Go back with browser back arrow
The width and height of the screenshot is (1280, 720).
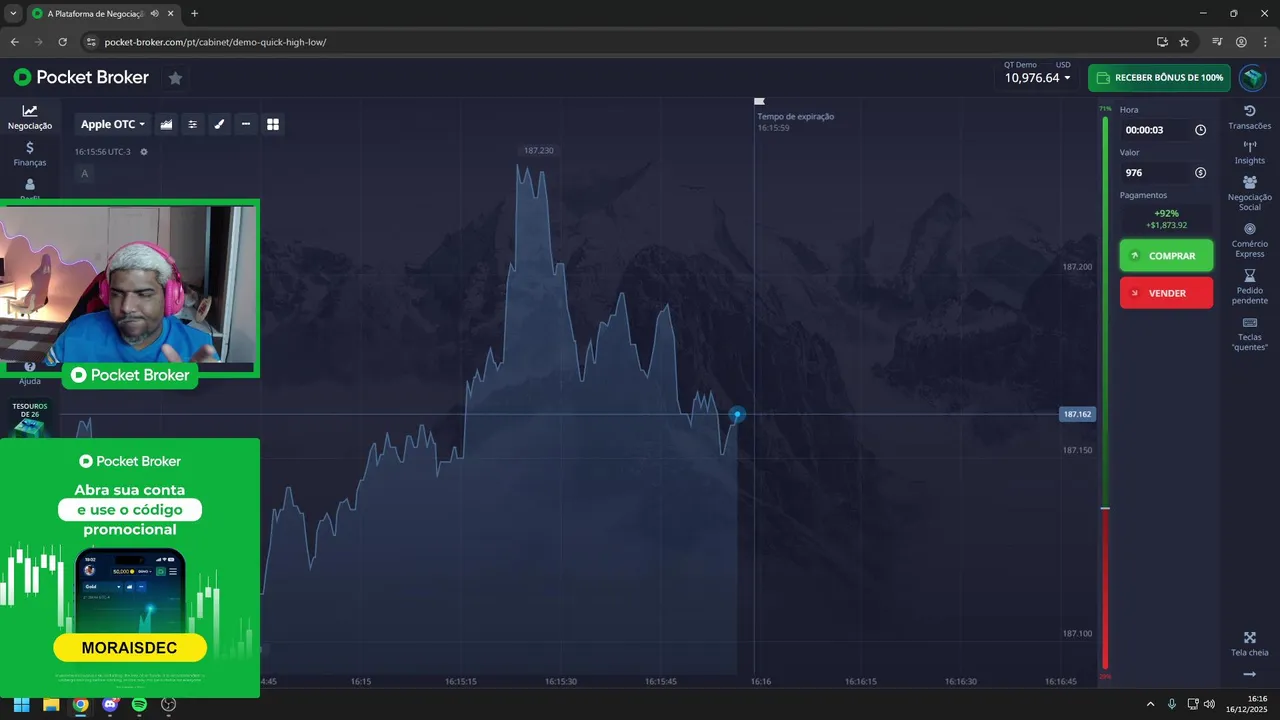(x=15, y=42)
